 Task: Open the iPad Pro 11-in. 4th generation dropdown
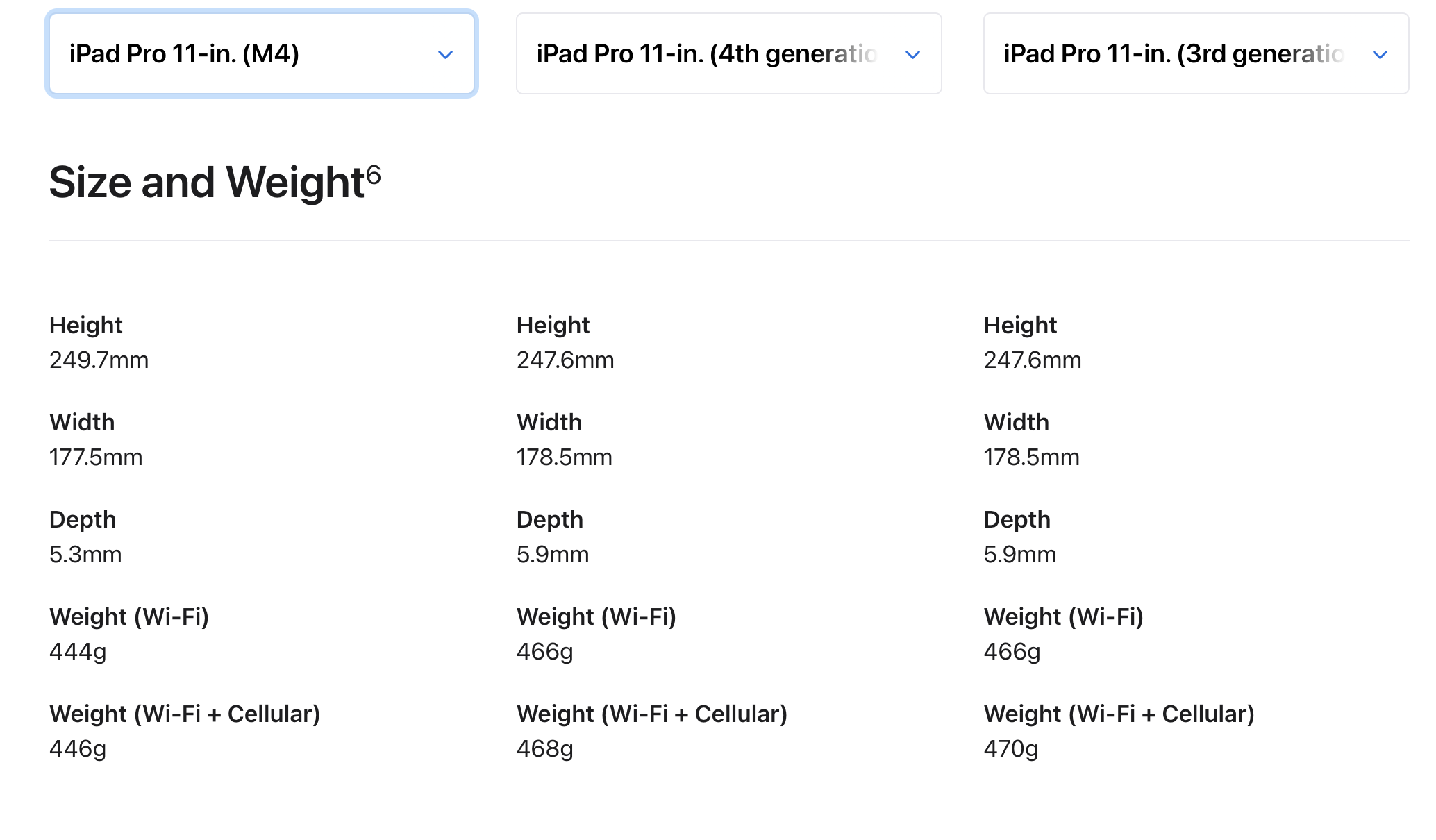point(729,53)
